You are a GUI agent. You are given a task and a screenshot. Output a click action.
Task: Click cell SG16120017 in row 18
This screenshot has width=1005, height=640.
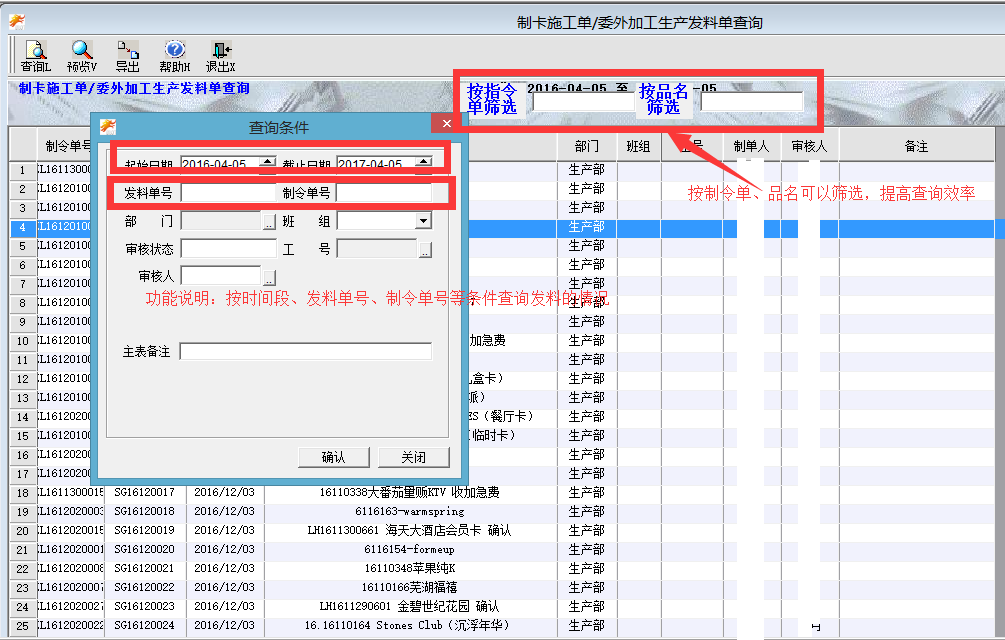(x=145, y=492)
